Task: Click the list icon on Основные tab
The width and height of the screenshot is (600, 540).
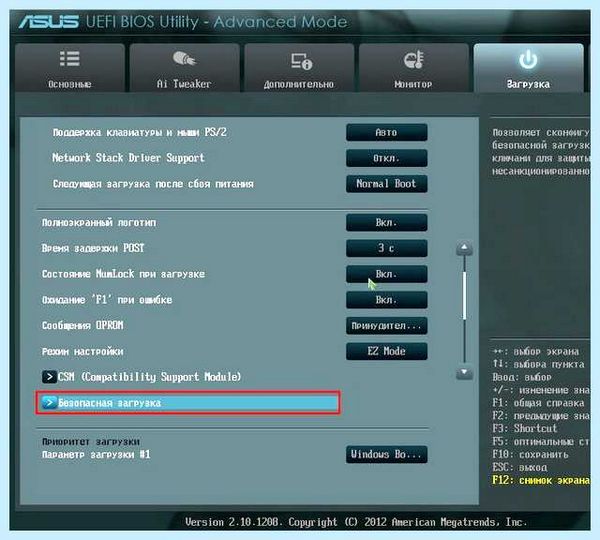Action: [70, 59]
